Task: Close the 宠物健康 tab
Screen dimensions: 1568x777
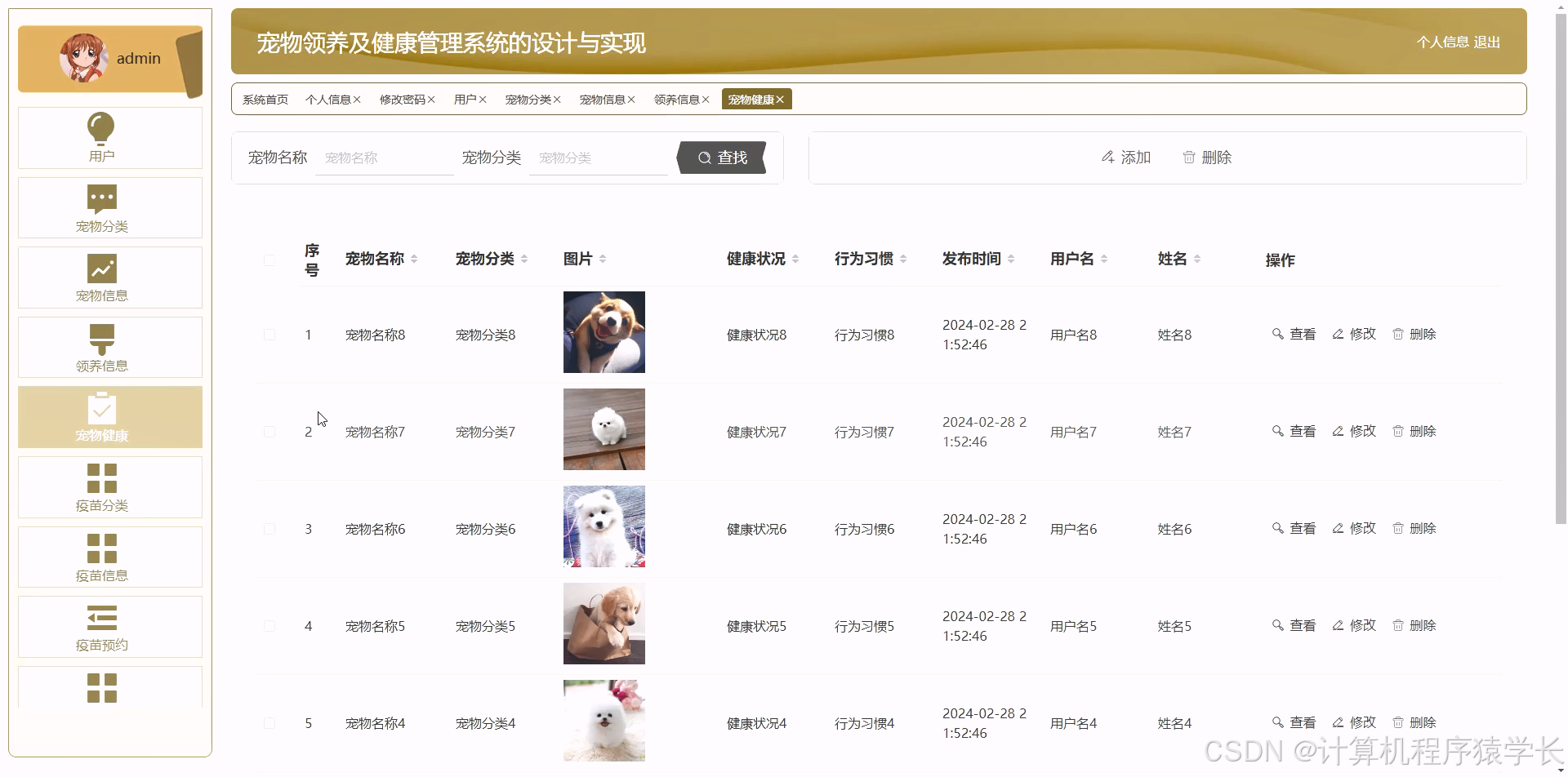Action: tap(780, 100)
